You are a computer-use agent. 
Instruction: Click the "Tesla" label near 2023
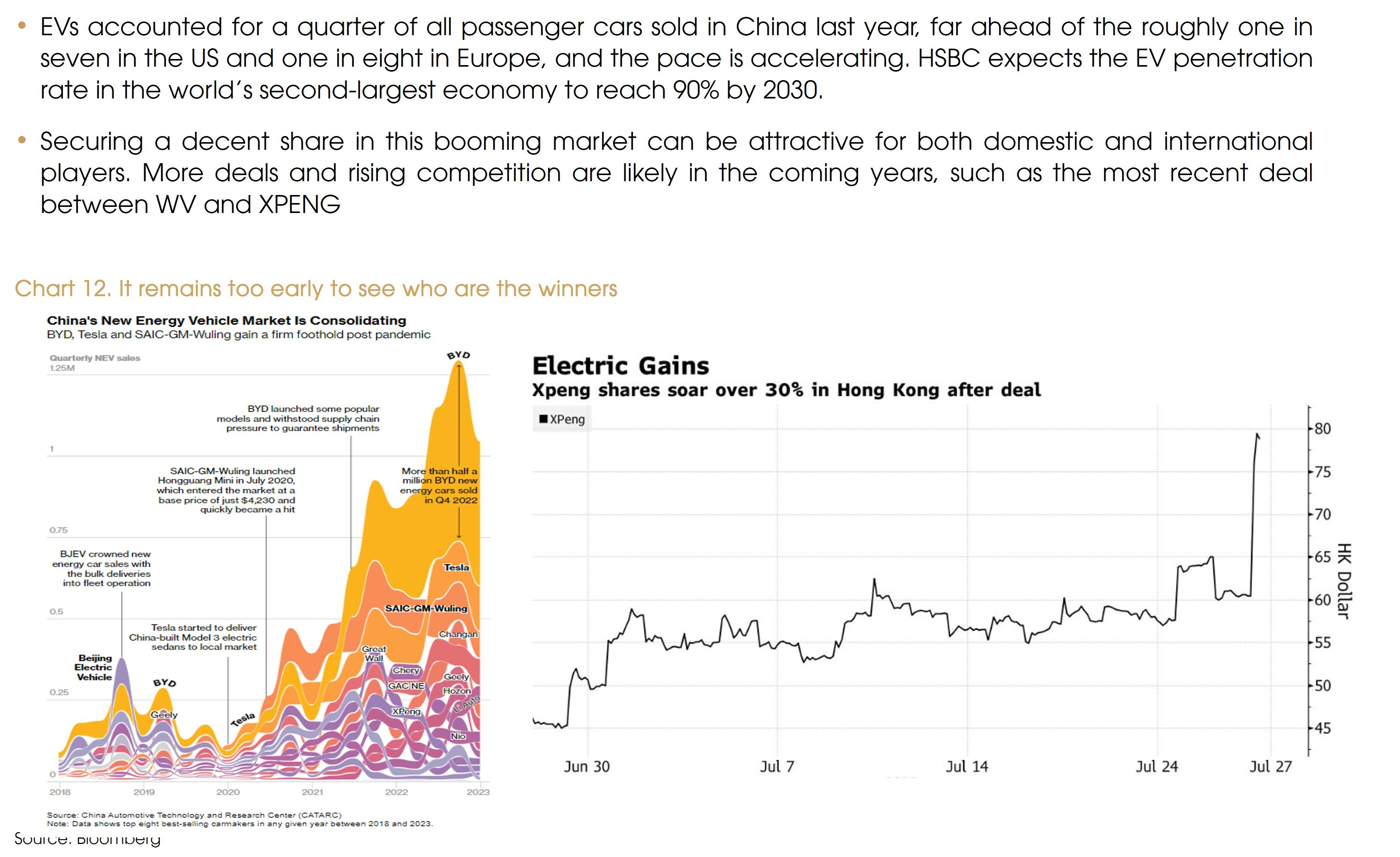[x=456, y=567]
